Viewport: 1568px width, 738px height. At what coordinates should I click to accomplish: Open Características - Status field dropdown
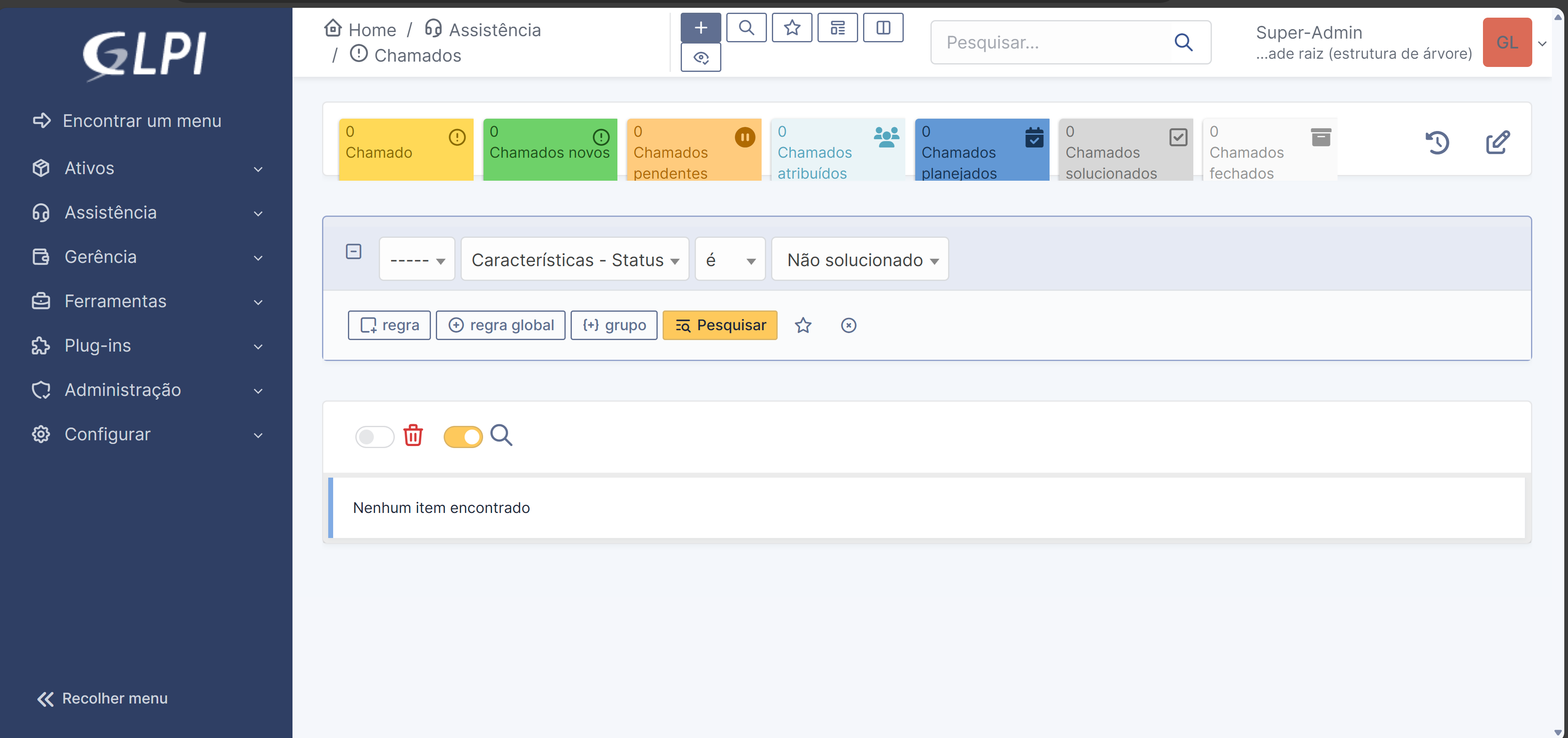[575, 259]
